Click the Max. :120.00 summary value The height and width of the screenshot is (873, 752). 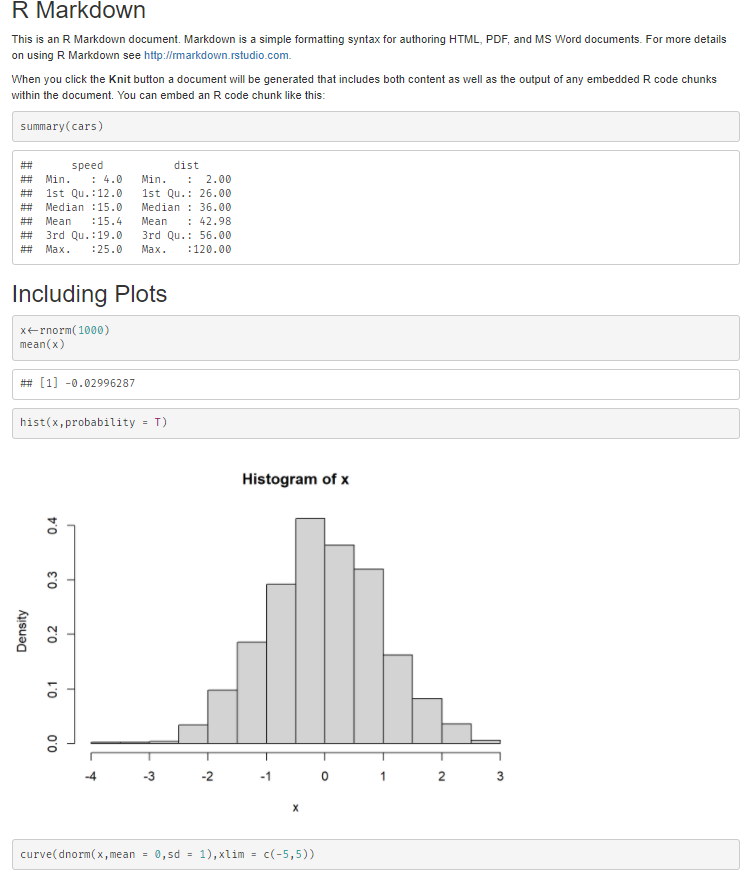[186, 249]
